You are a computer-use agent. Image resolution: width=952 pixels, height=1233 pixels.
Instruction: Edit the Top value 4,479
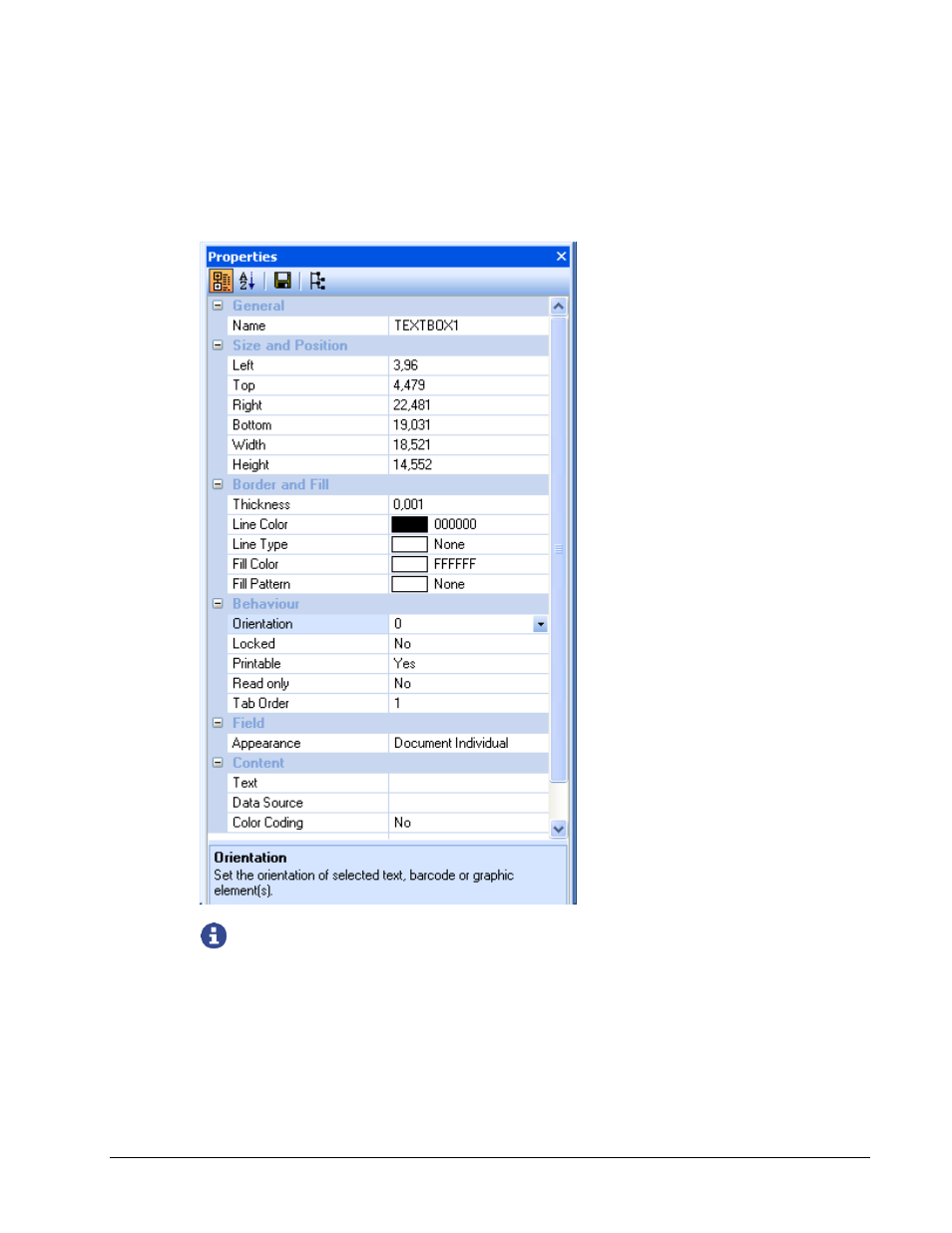tap(469, 385)
